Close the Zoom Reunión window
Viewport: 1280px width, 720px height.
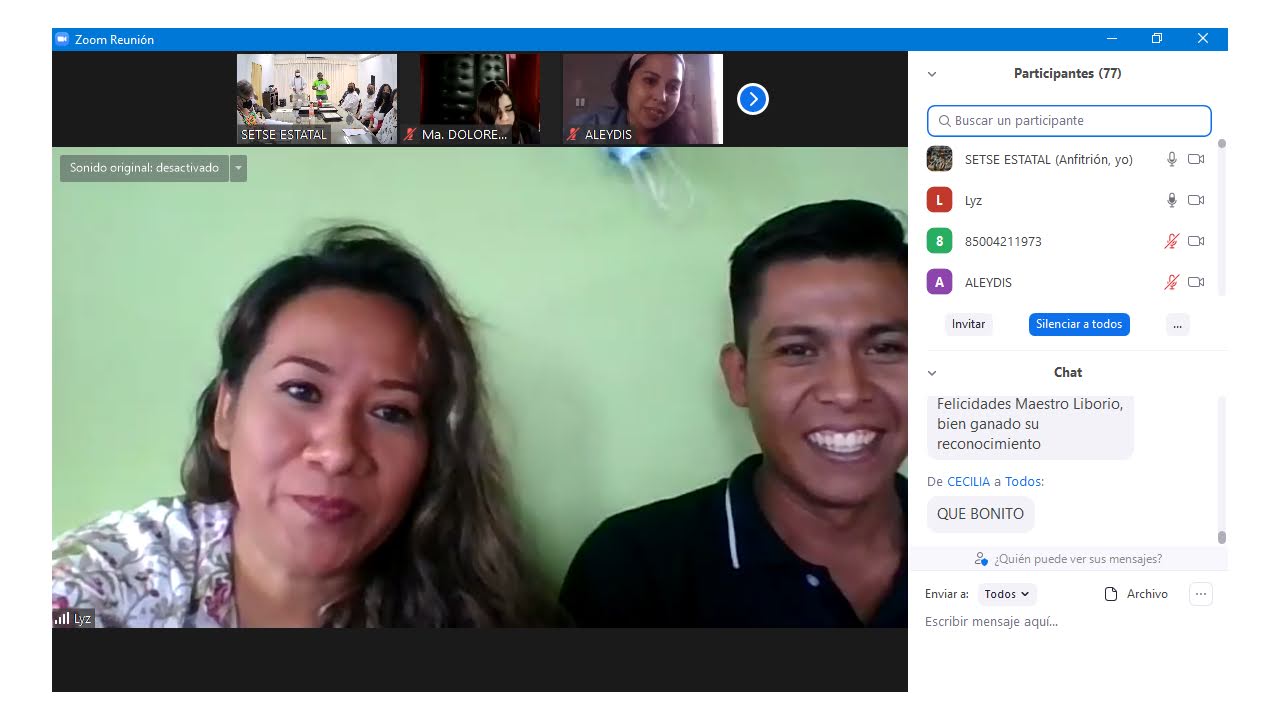click(1203, 39)
